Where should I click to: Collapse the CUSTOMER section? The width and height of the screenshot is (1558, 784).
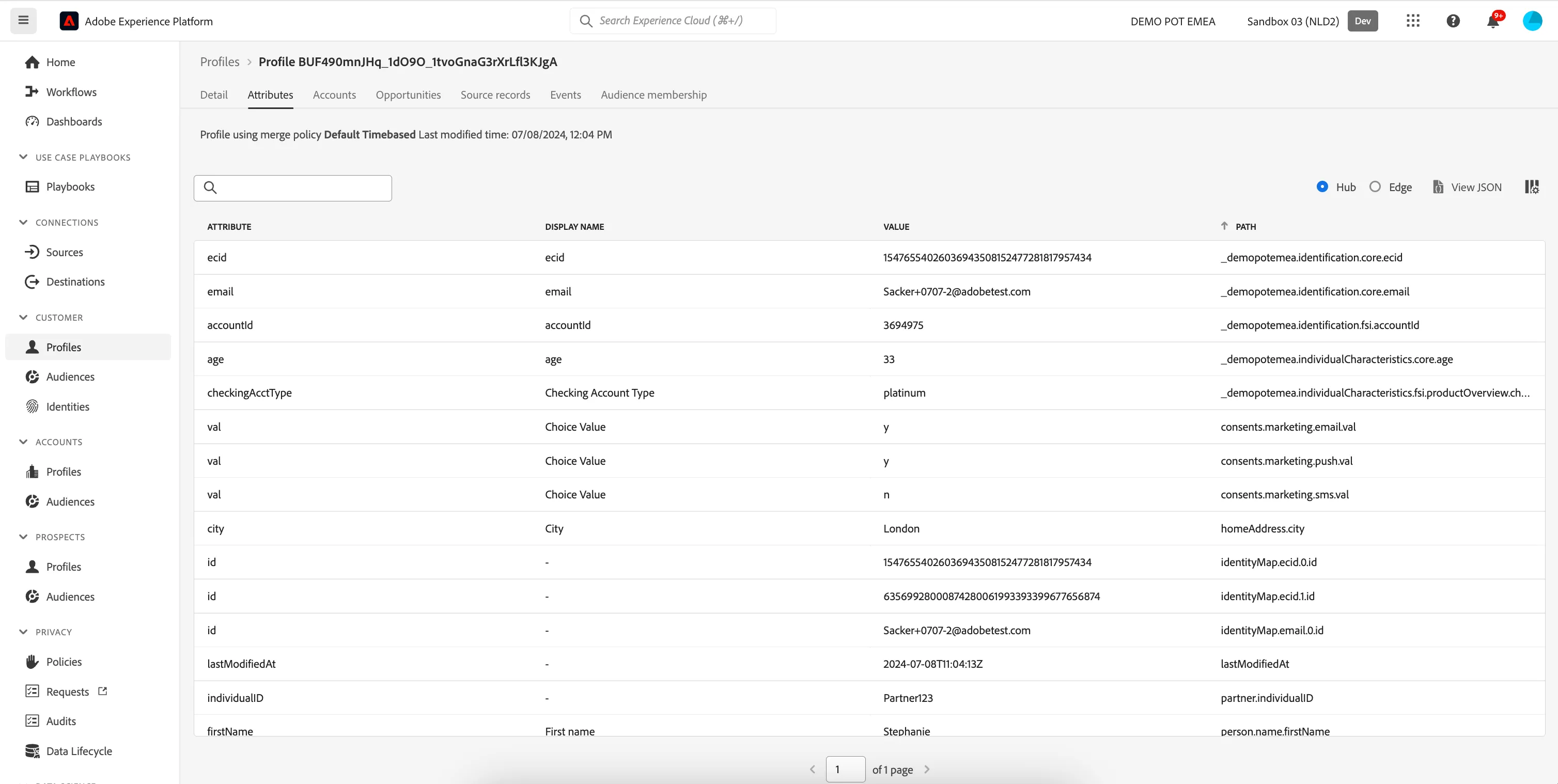[x=24, y=317]
